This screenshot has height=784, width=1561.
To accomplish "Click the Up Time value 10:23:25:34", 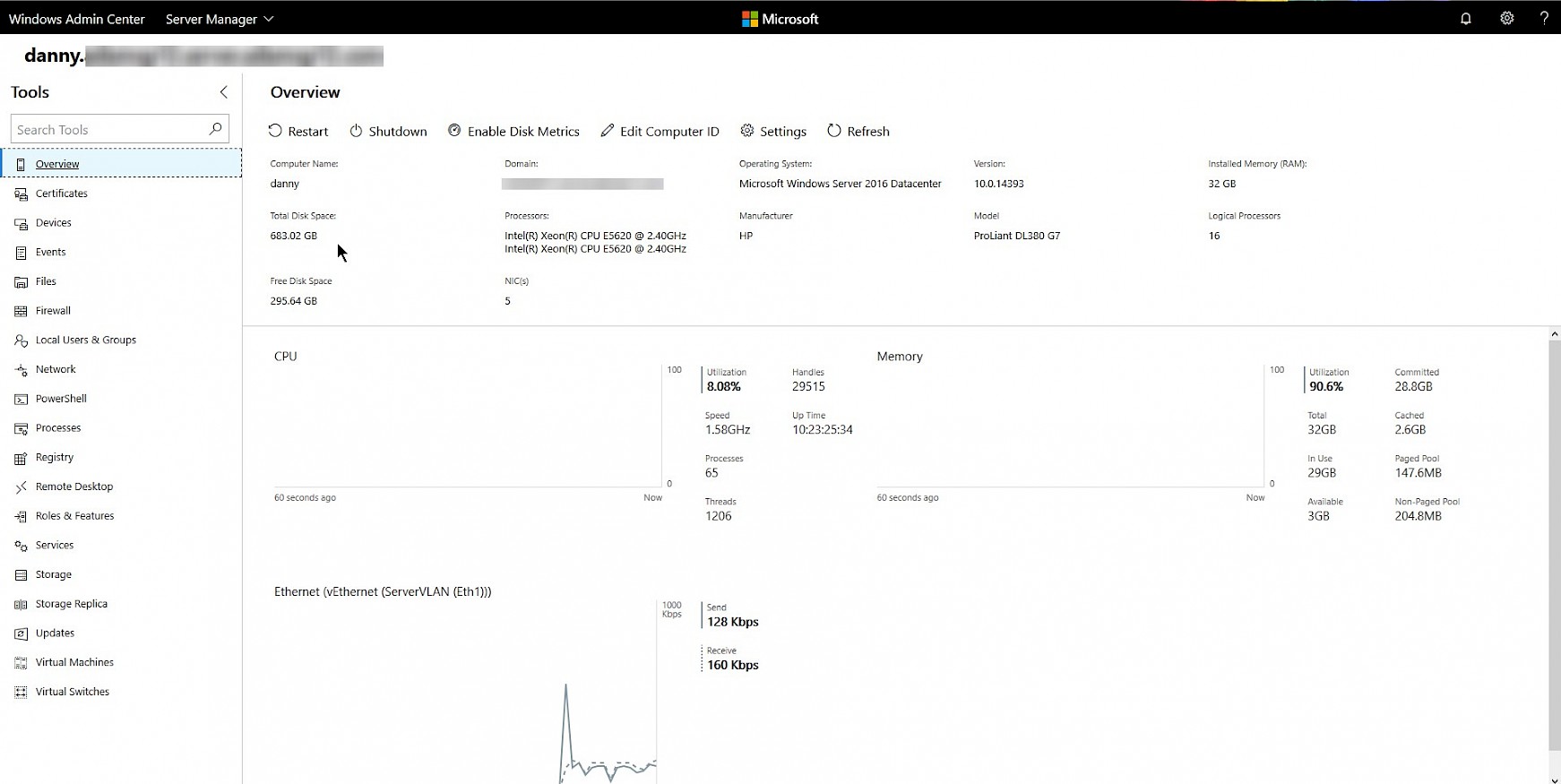I will point(823,429).
